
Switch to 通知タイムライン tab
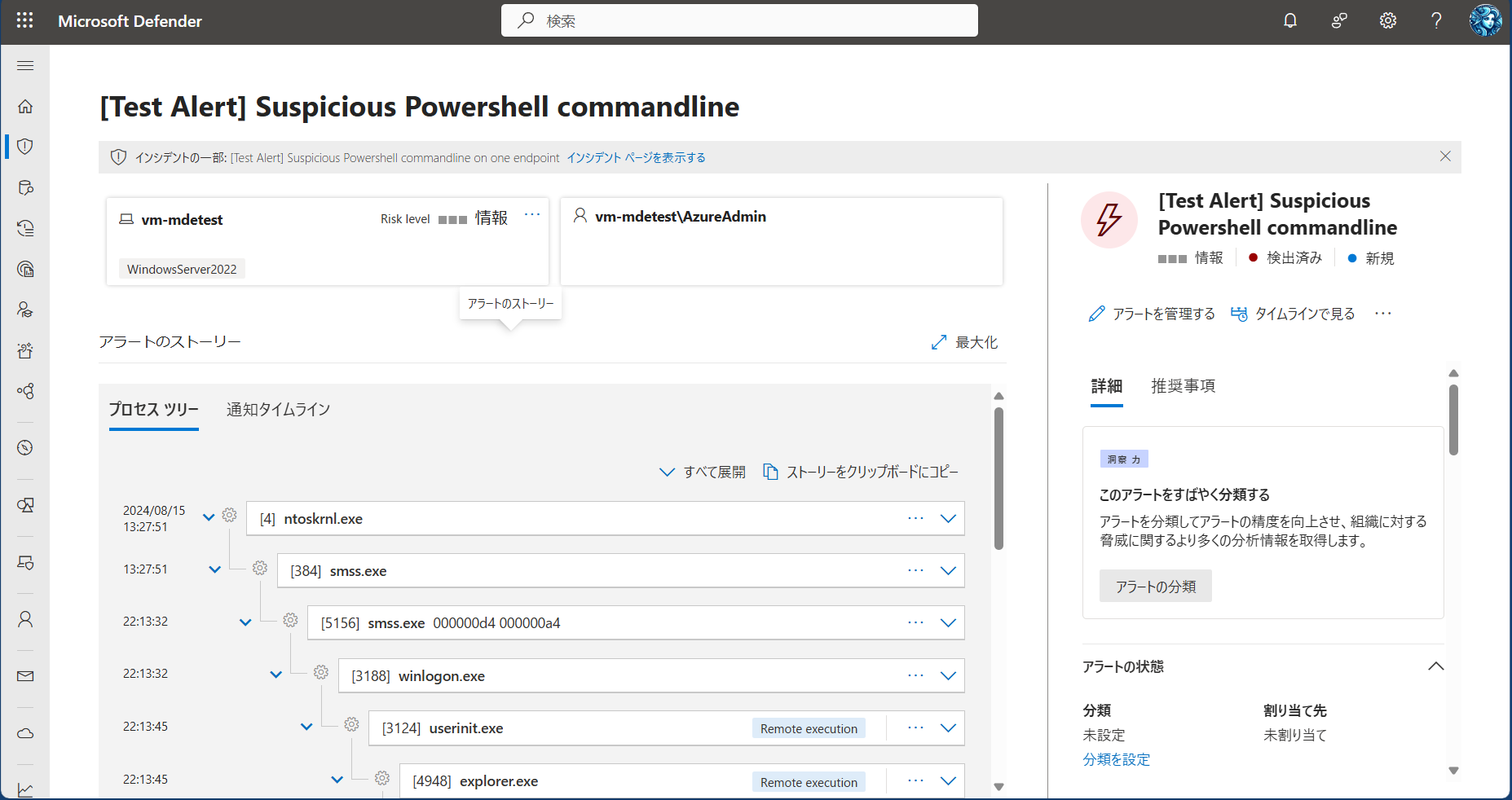click(x=278, y=410)
